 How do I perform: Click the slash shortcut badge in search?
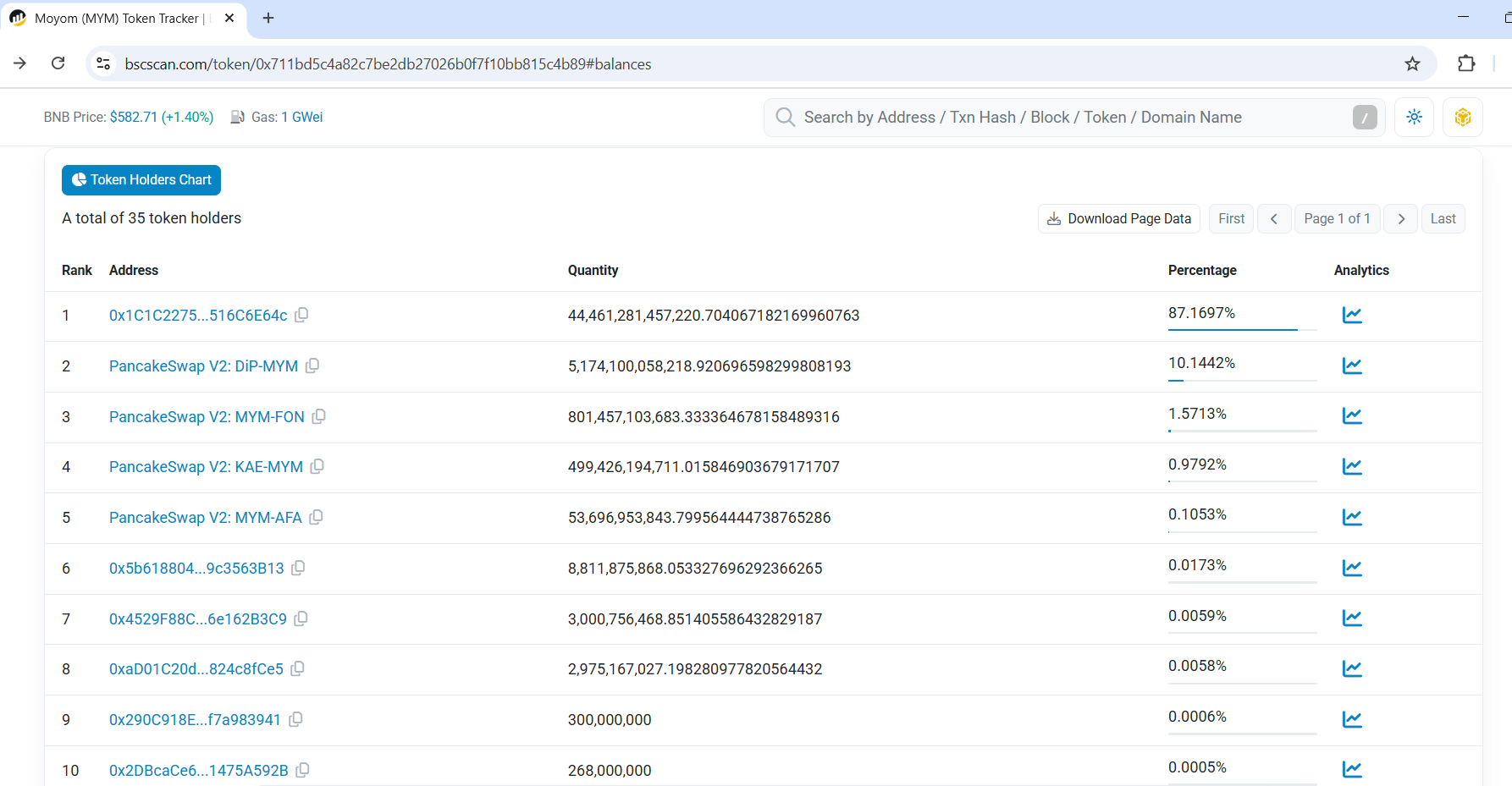(1365, 118)
